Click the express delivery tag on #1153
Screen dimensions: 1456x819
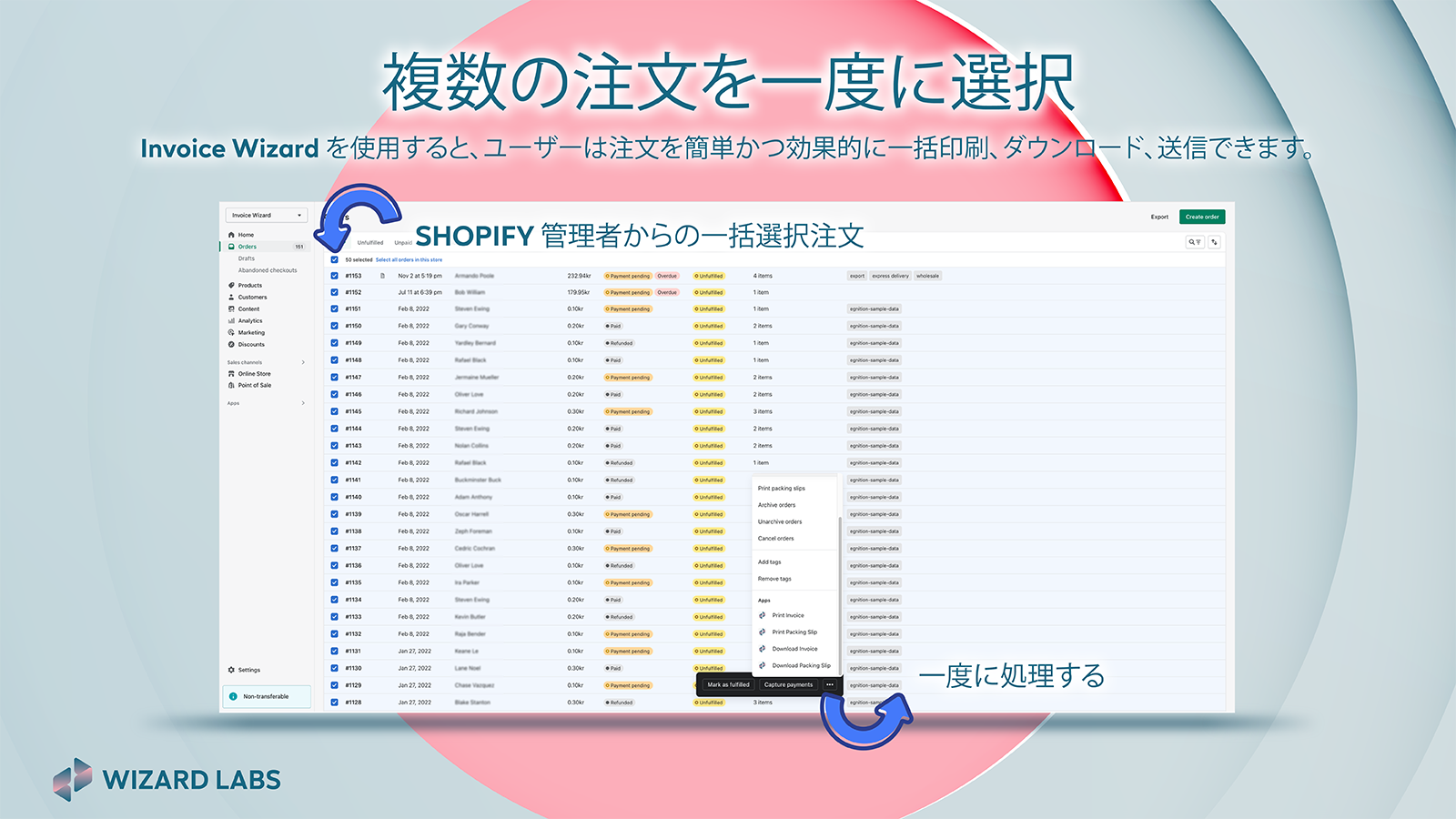[x=890, y=276]
